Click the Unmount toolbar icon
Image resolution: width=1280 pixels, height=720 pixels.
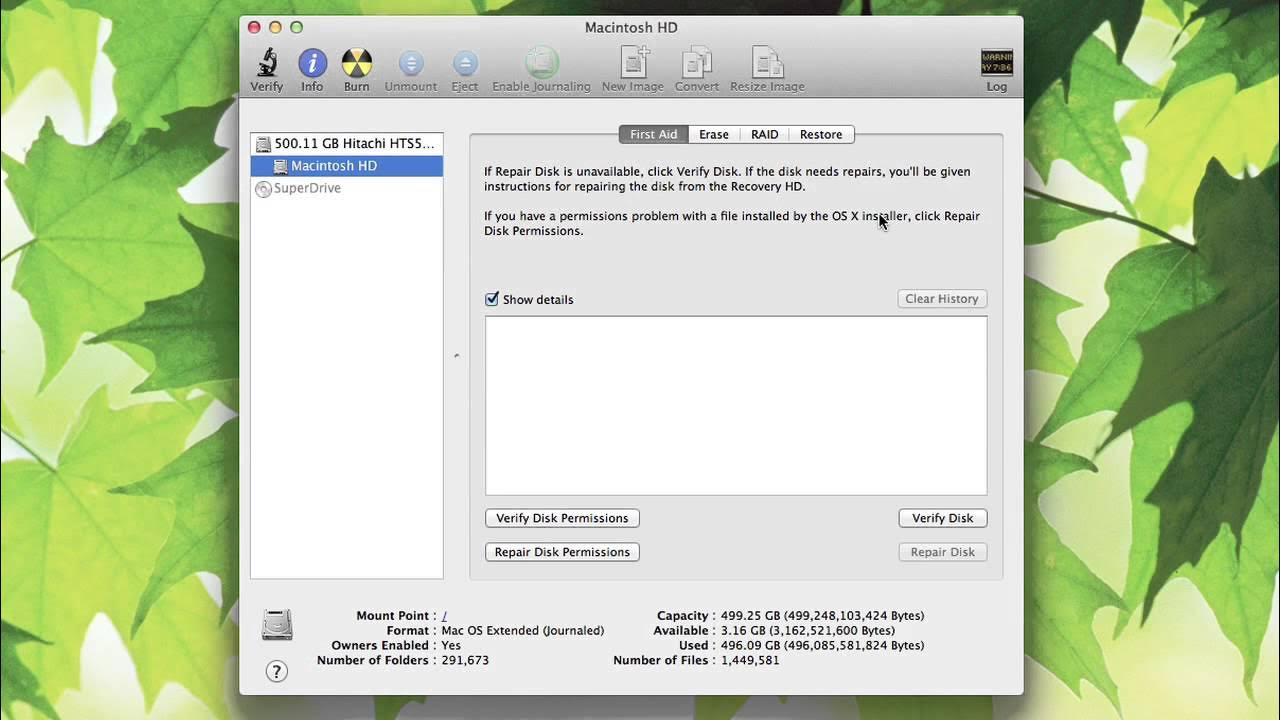[411, 63]
